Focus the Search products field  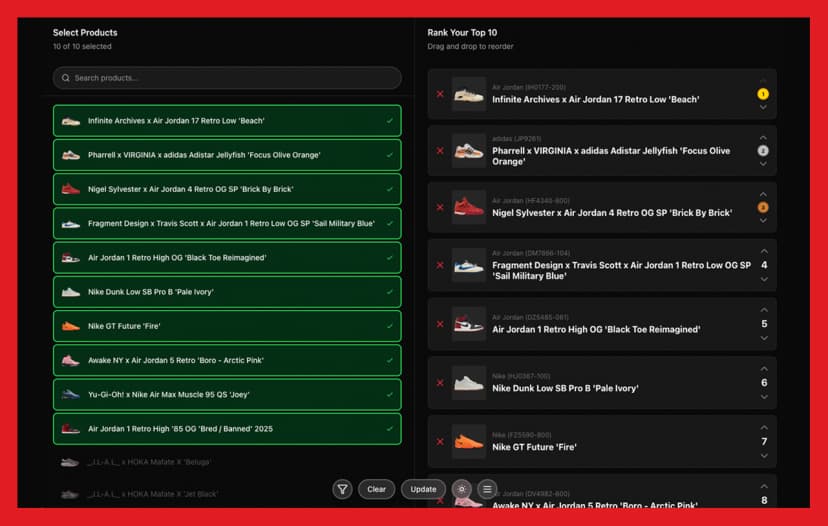(227, 78)
